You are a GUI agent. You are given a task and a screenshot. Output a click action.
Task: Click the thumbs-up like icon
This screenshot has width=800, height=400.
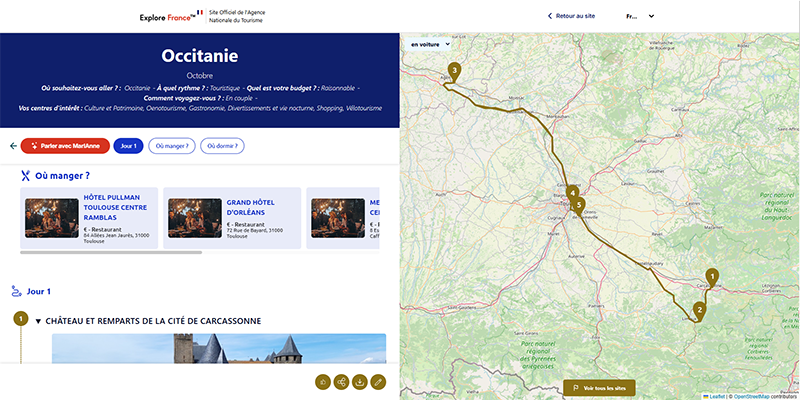[x=323, y=381]
